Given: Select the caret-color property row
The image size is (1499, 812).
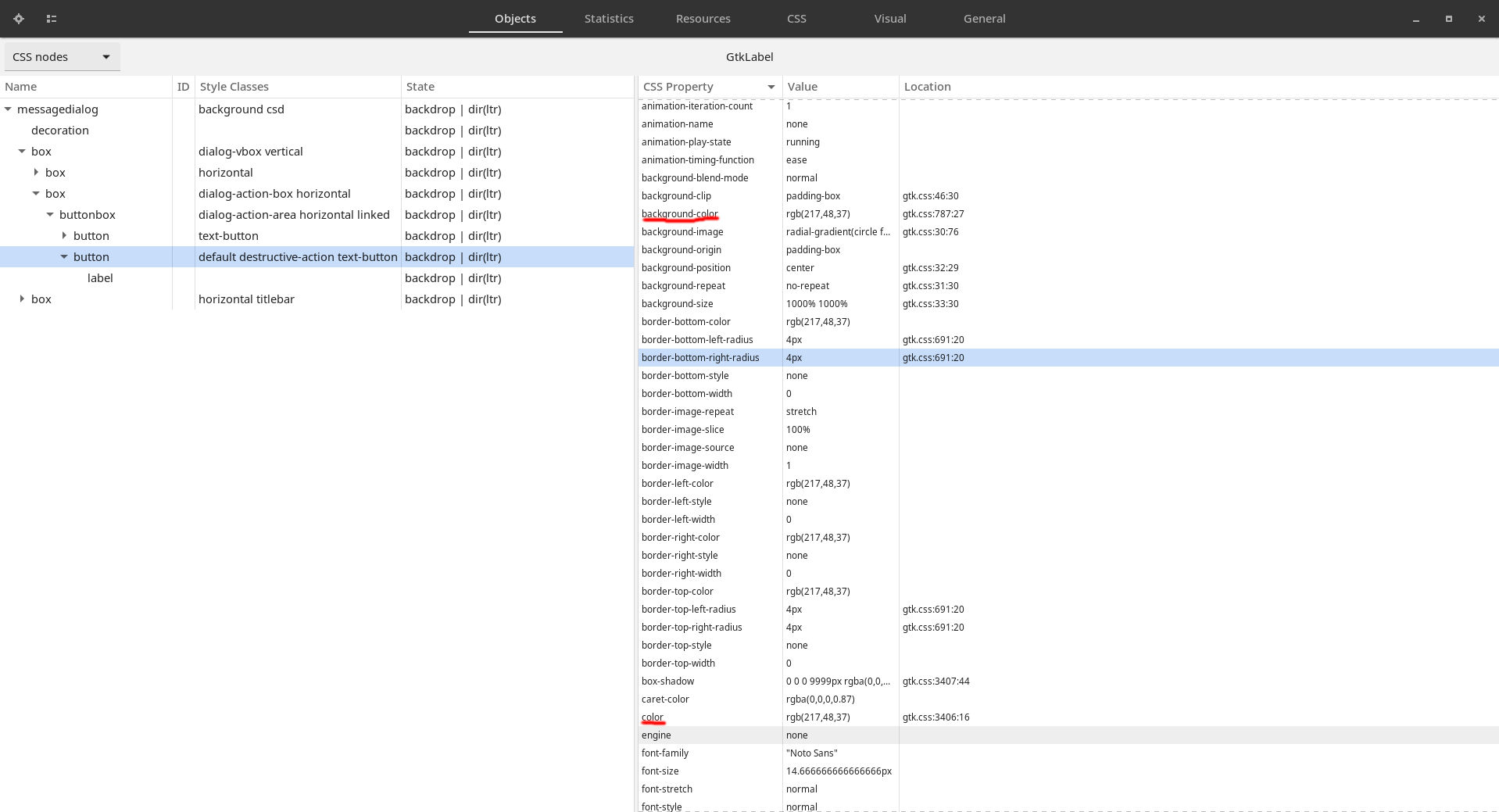Looking at the screenshot, I should (1068, 699).
